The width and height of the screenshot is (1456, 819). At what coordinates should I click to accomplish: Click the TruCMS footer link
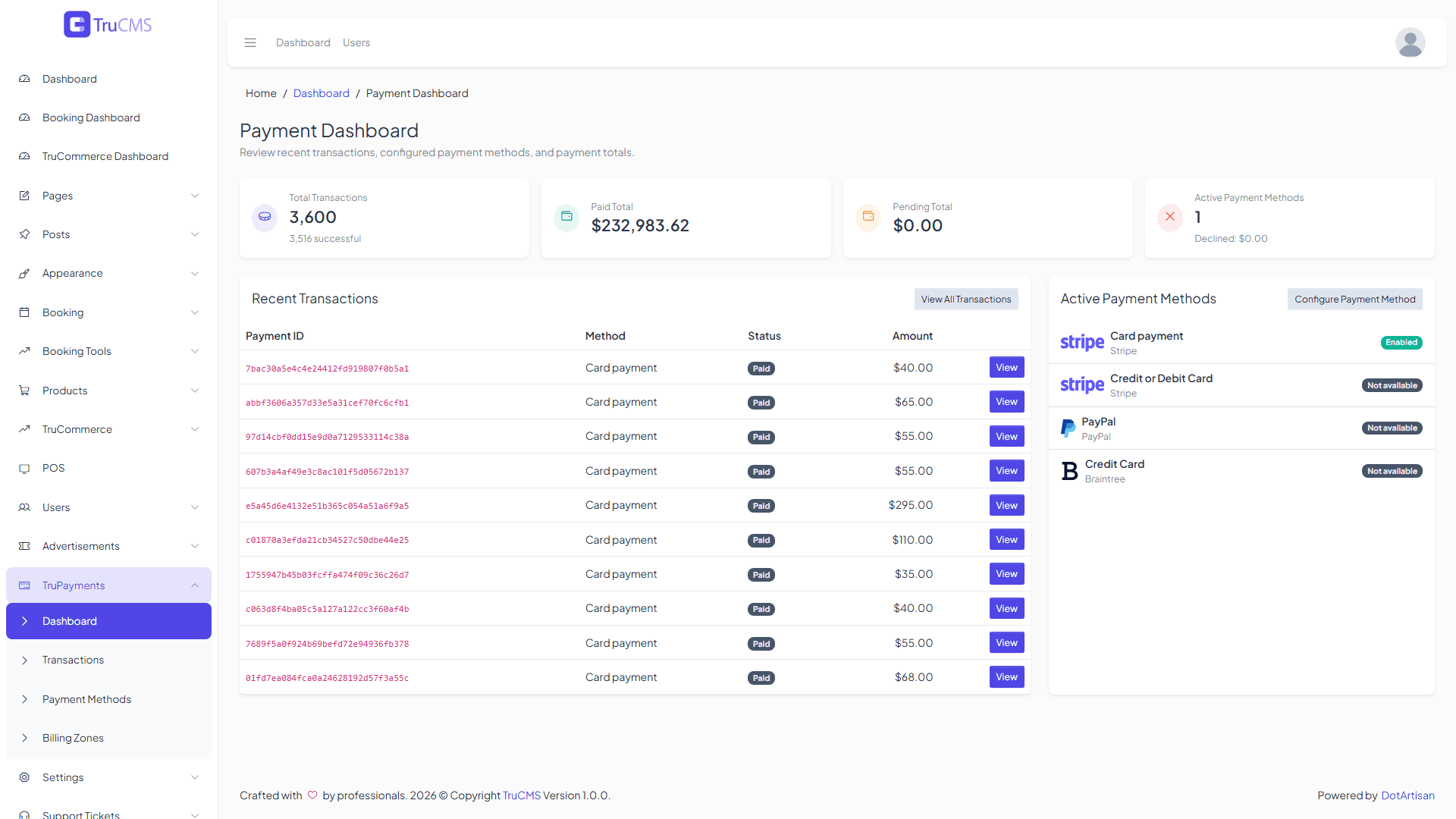522,795
